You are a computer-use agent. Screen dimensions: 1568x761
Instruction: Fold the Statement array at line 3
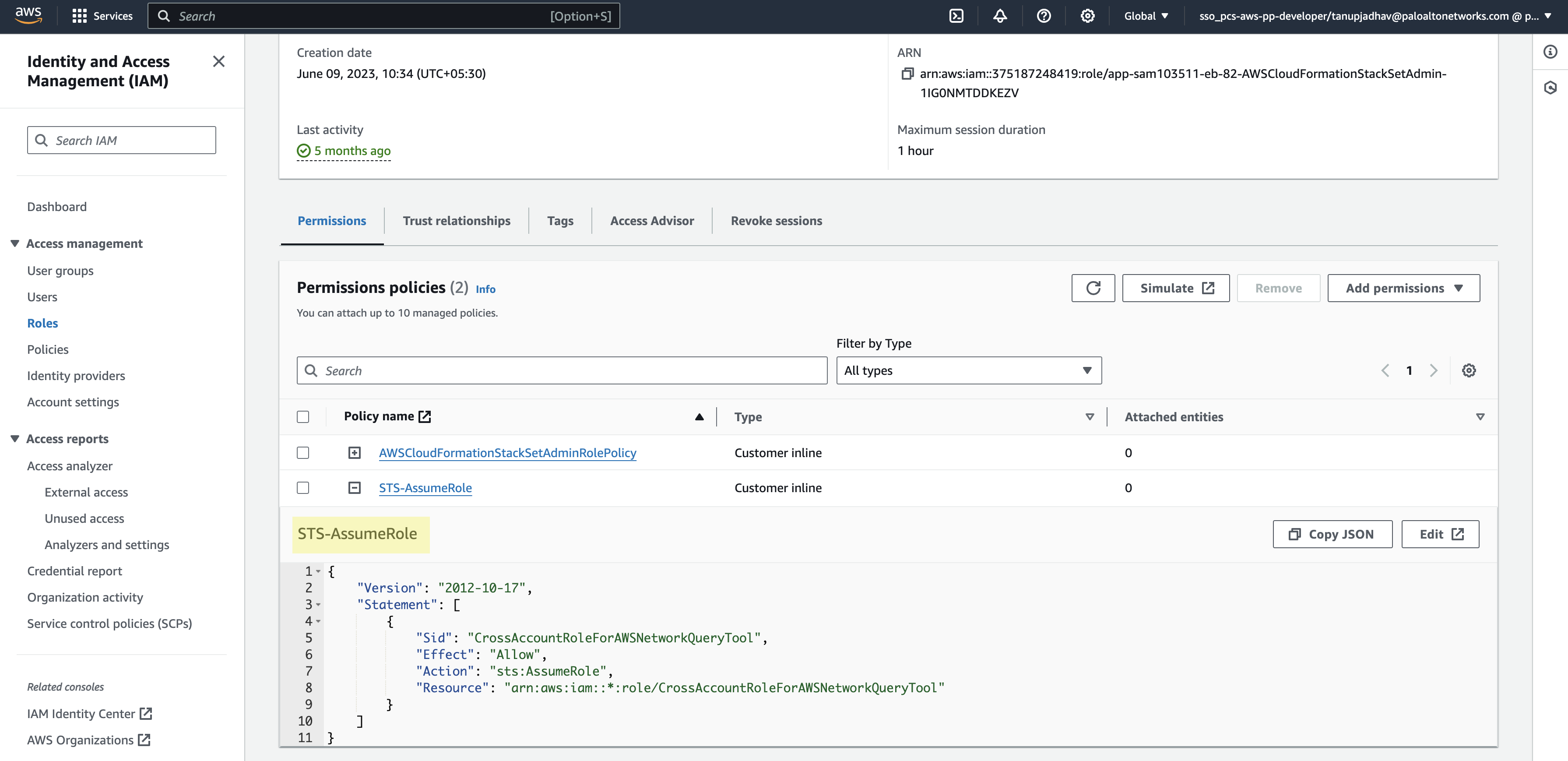click(x=318, y=605)
